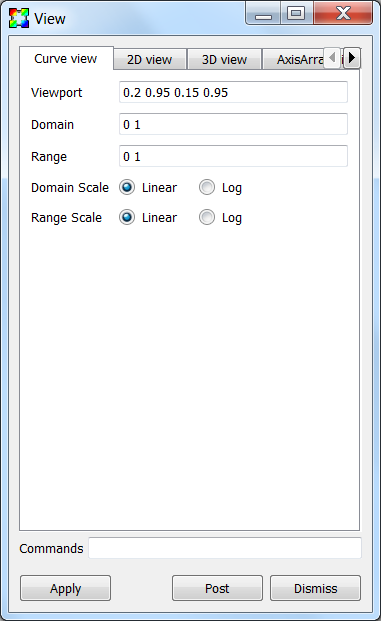The image size is (381, 621).
Task: Switch to the Curve view tab
Action: [66, 59]
